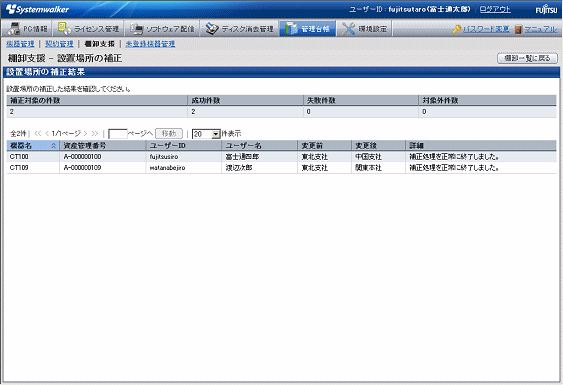Click the 全2件 total count text

point(18,134)
